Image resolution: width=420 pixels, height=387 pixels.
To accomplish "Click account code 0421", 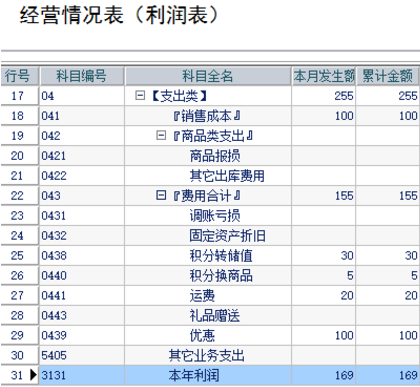I will pos(54,156).
